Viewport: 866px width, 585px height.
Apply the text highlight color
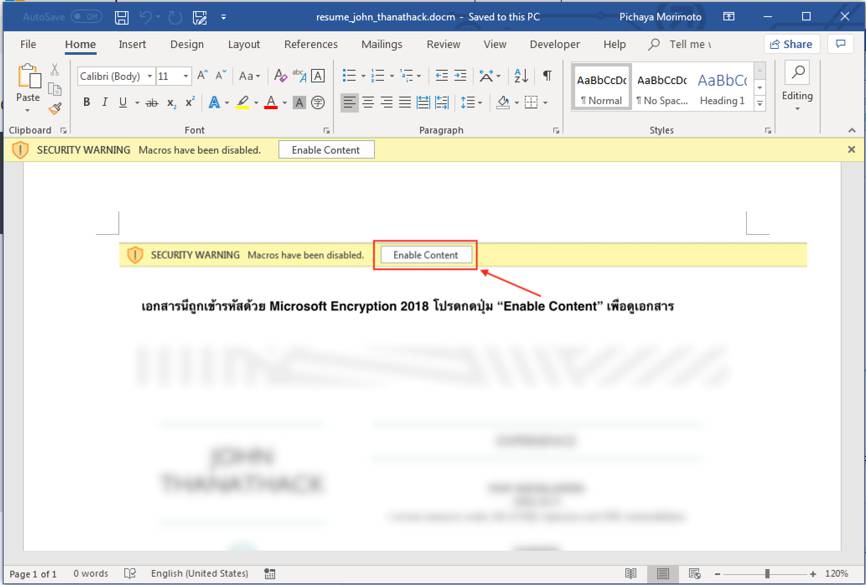pos(243,102)
